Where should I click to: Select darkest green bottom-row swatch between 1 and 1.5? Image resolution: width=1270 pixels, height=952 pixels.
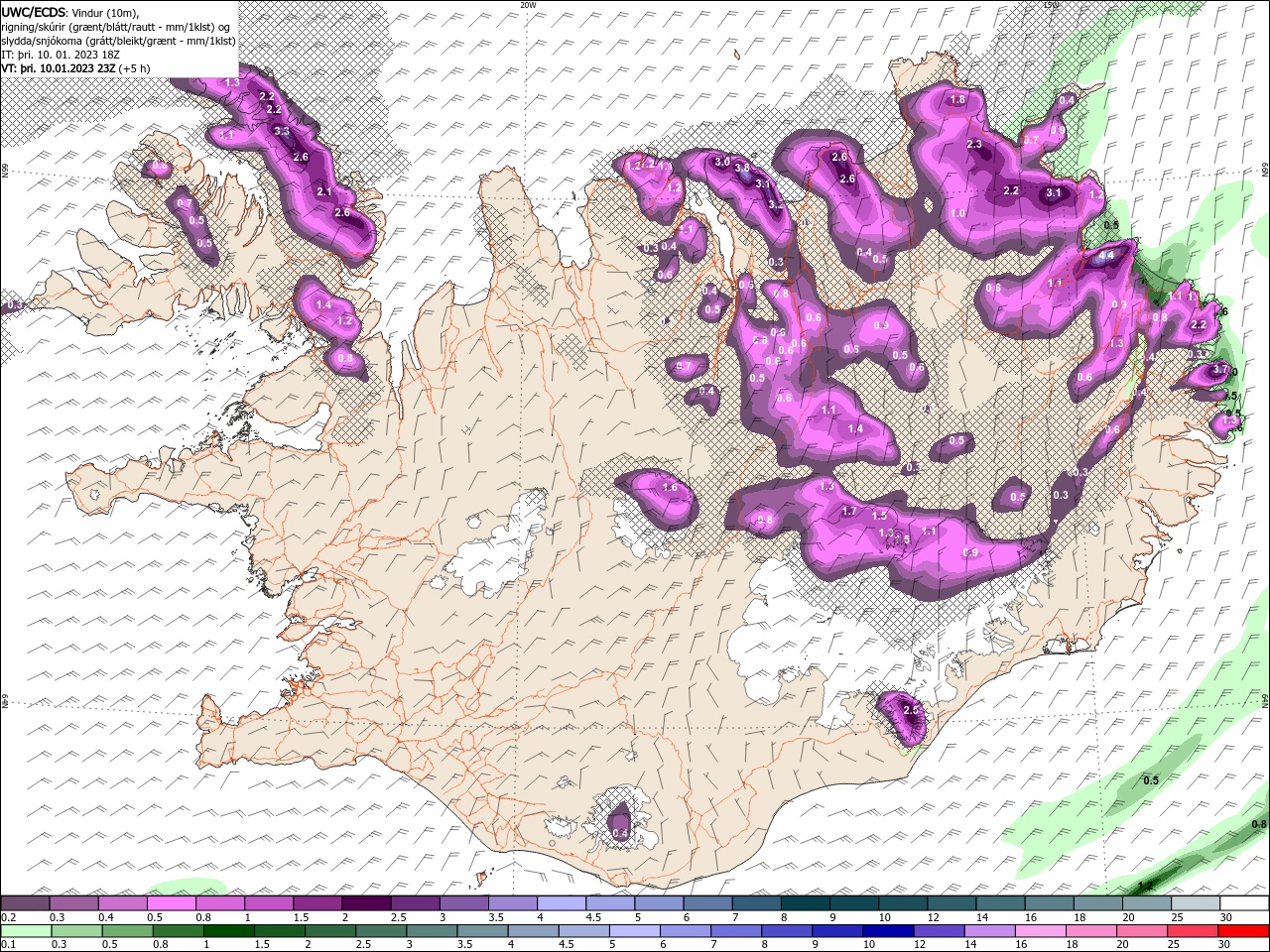[x=228, y=931]
